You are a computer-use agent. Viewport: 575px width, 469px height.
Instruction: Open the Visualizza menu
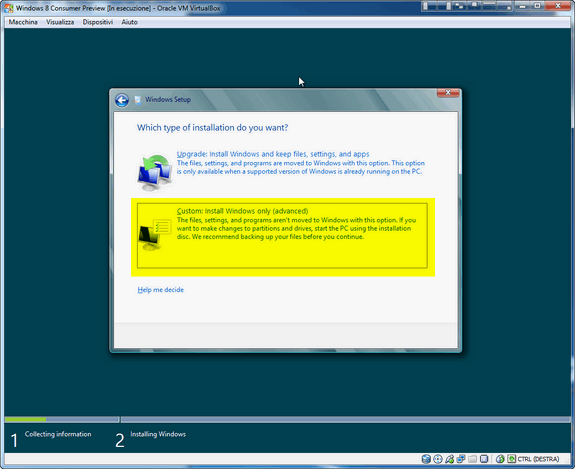(60, 22)
